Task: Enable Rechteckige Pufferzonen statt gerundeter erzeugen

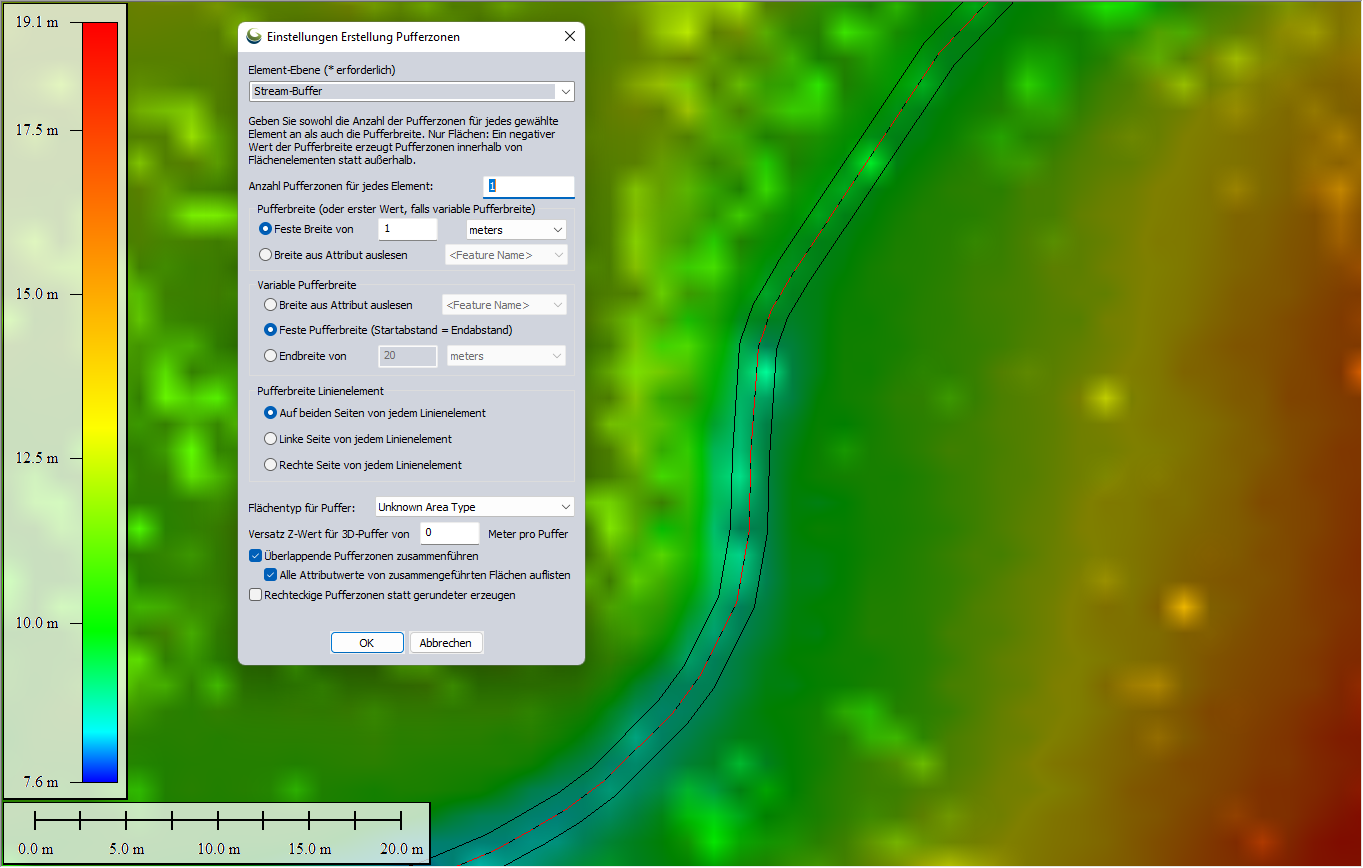Action: [x=255, y=595]
